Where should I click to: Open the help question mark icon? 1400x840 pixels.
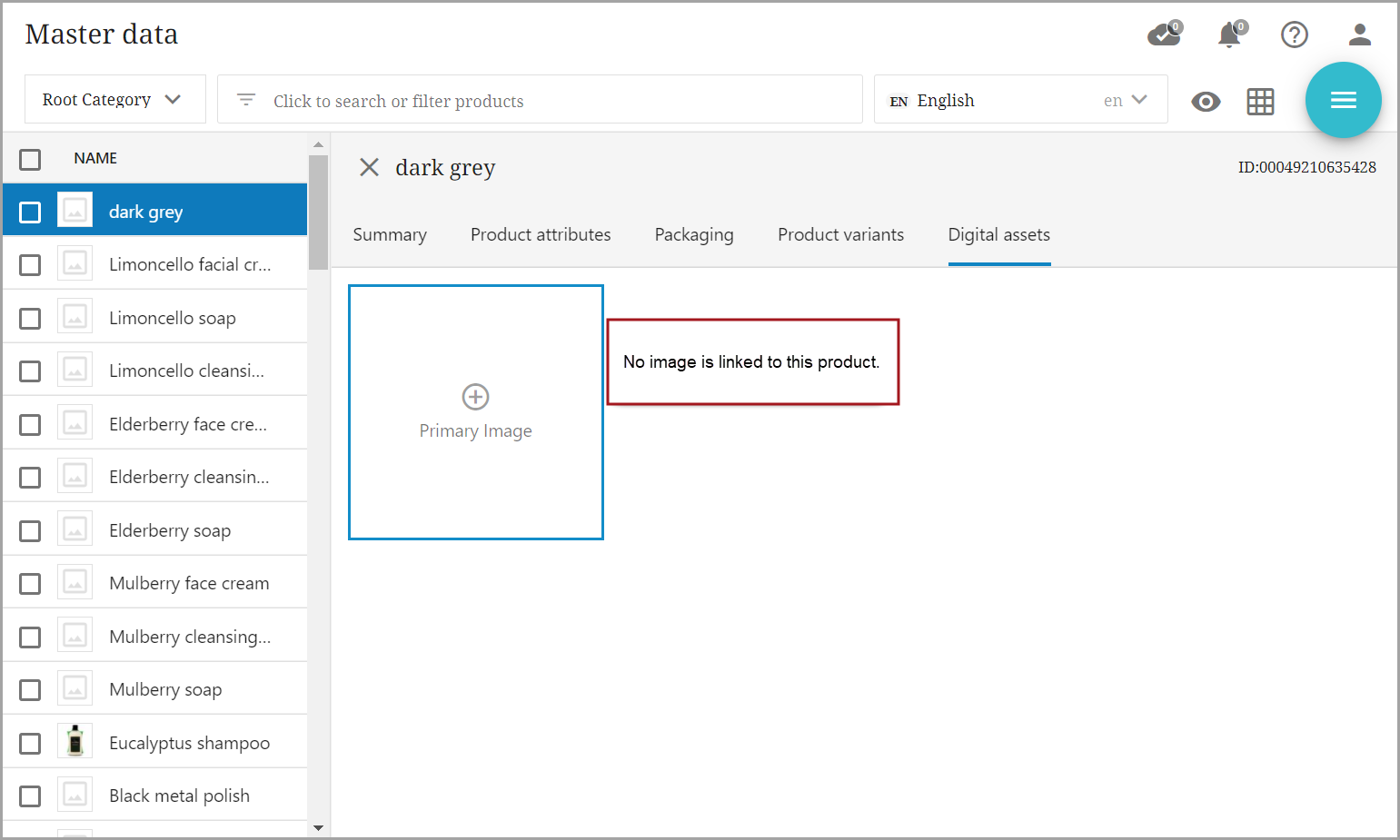(x=1294, y=35)
